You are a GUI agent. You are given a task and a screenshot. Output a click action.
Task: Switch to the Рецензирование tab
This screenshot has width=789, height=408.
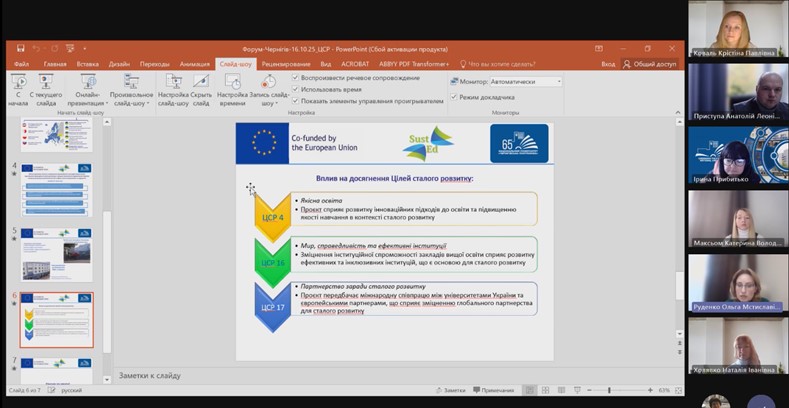[286, 63]
